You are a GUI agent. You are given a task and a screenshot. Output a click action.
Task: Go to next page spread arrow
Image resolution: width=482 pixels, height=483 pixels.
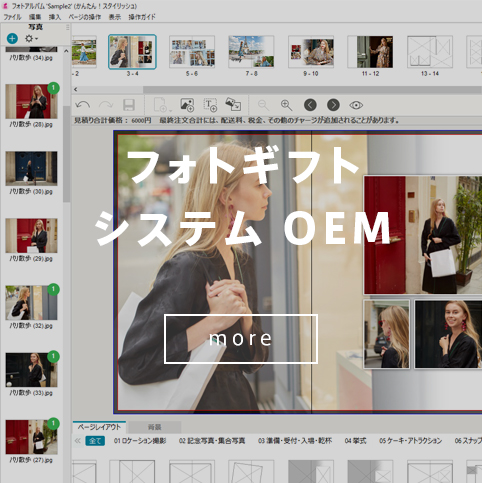[333, 105]
